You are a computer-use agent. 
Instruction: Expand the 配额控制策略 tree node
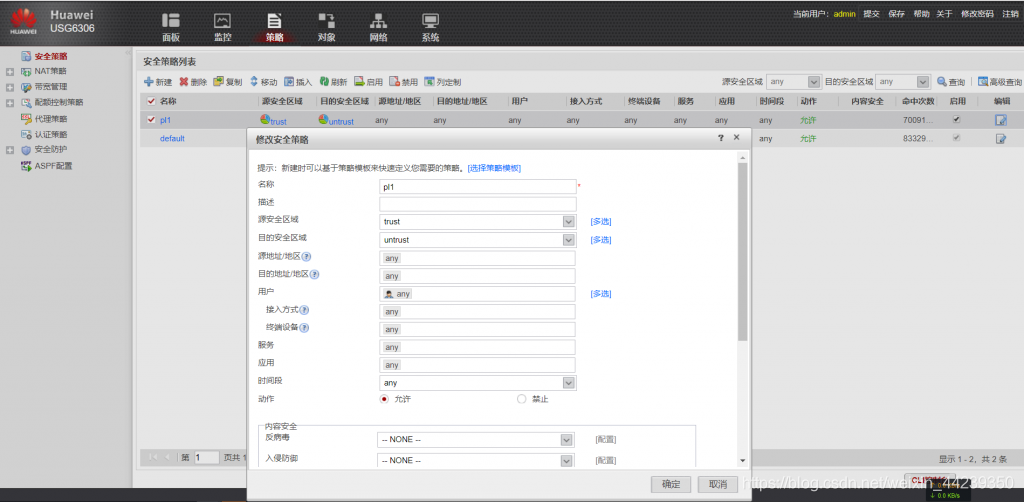coord(10,102)
